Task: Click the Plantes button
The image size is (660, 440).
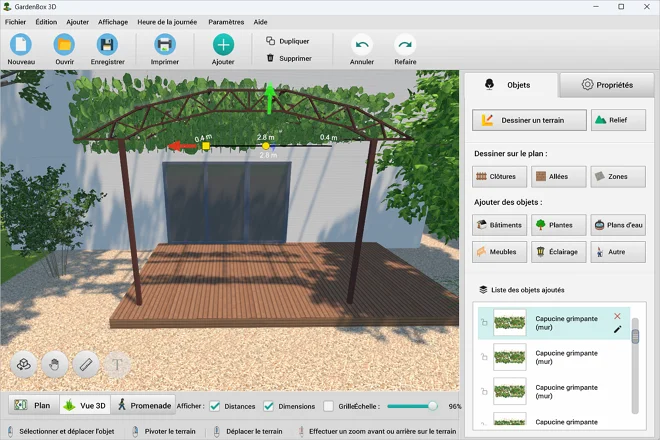Action: (x=558, y=225)
